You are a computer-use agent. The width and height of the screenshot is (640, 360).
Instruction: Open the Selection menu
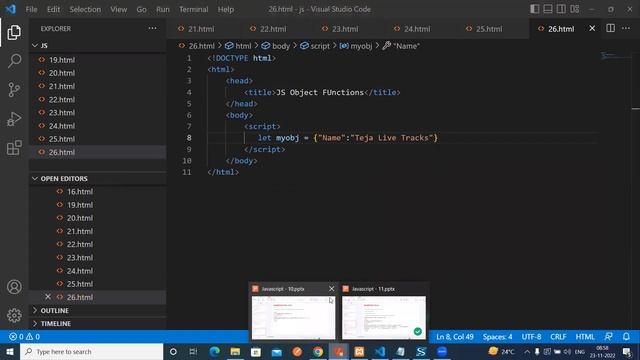(85, 9)
